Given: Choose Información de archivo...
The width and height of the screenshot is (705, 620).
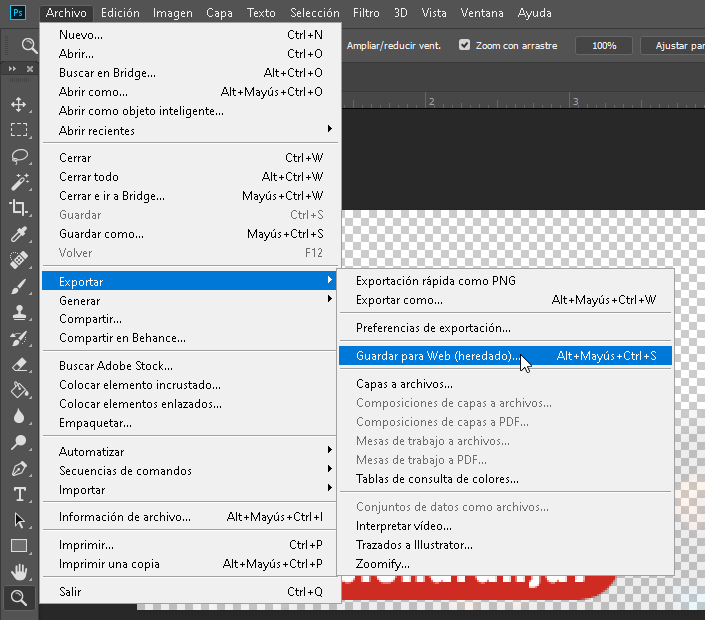Looking at the screenshot, I should click(x=190, y=517).
